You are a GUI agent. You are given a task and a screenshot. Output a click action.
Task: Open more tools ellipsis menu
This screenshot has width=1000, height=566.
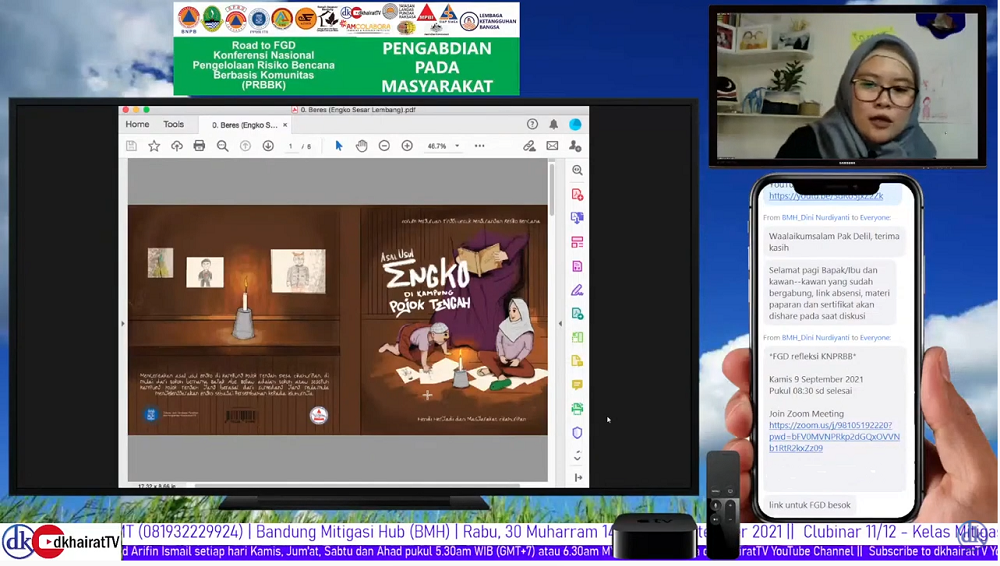[x=480, y=146]
